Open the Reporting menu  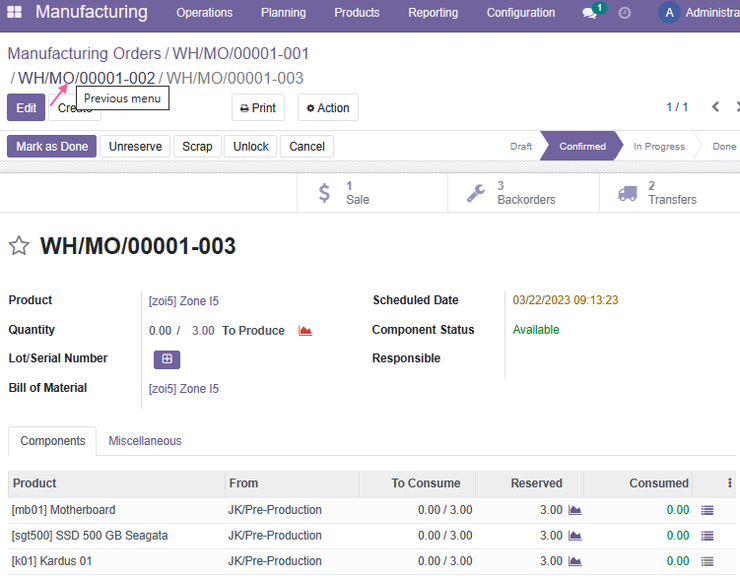coord(433,13)
